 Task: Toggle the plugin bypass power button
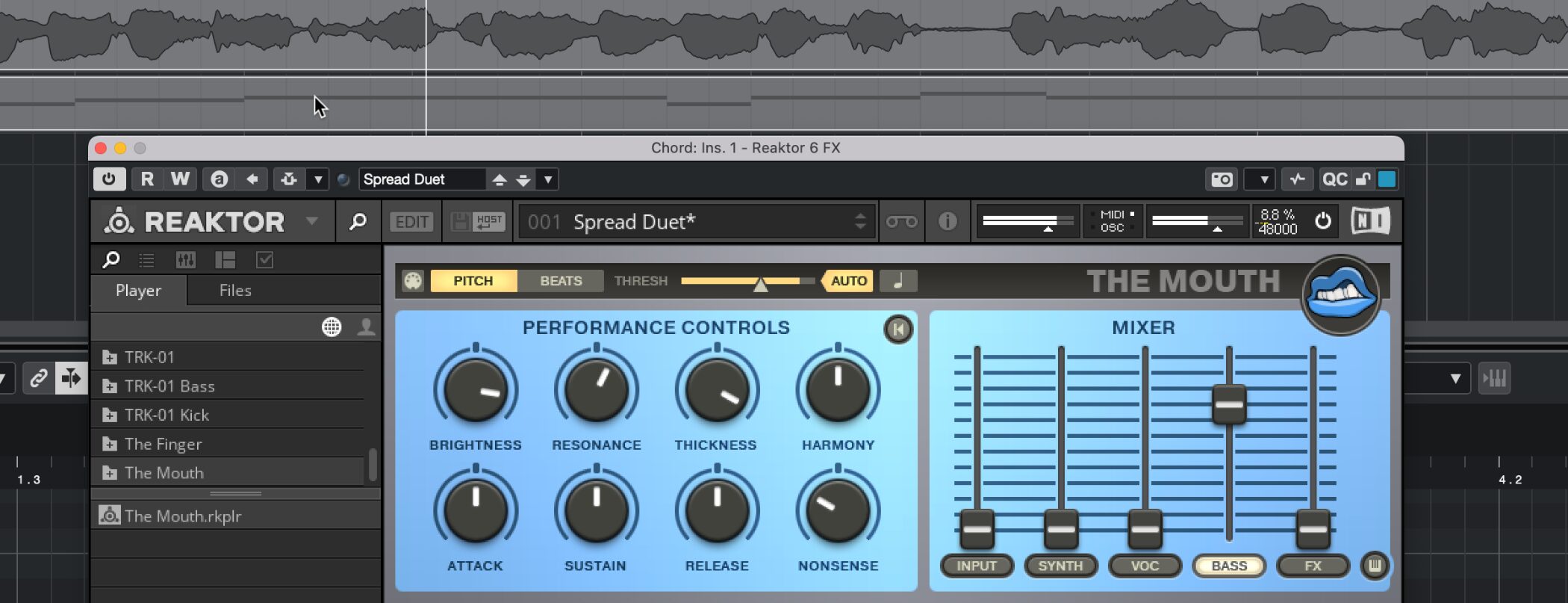[x=109, y=179]
